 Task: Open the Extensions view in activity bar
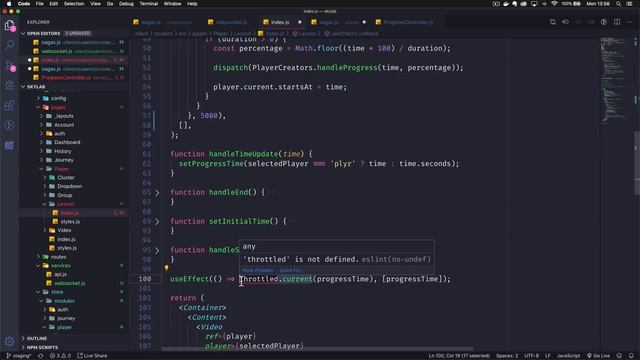[9, 105]
